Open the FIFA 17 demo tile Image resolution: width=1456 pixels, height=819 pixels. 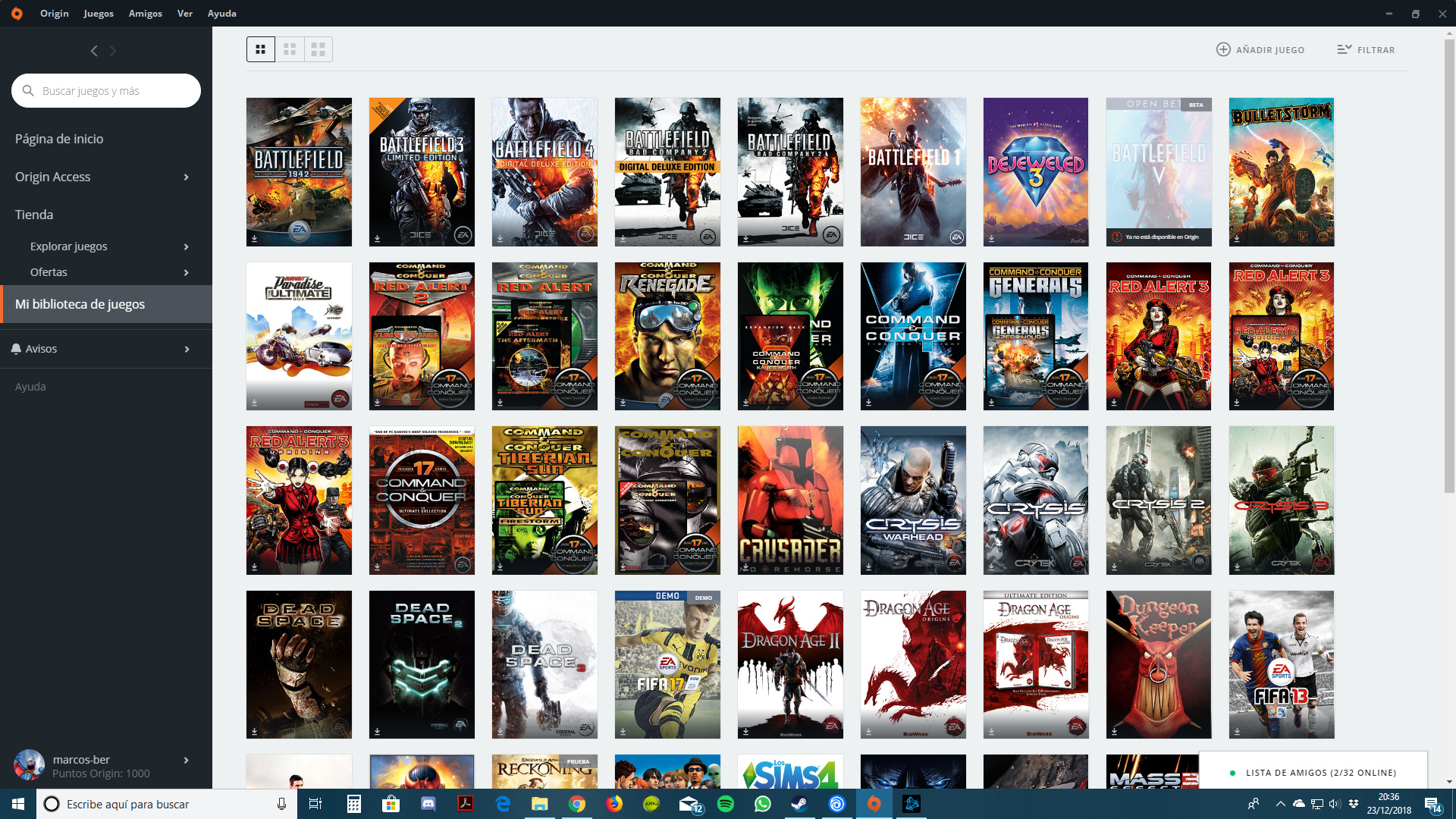(x=667, y=665)
